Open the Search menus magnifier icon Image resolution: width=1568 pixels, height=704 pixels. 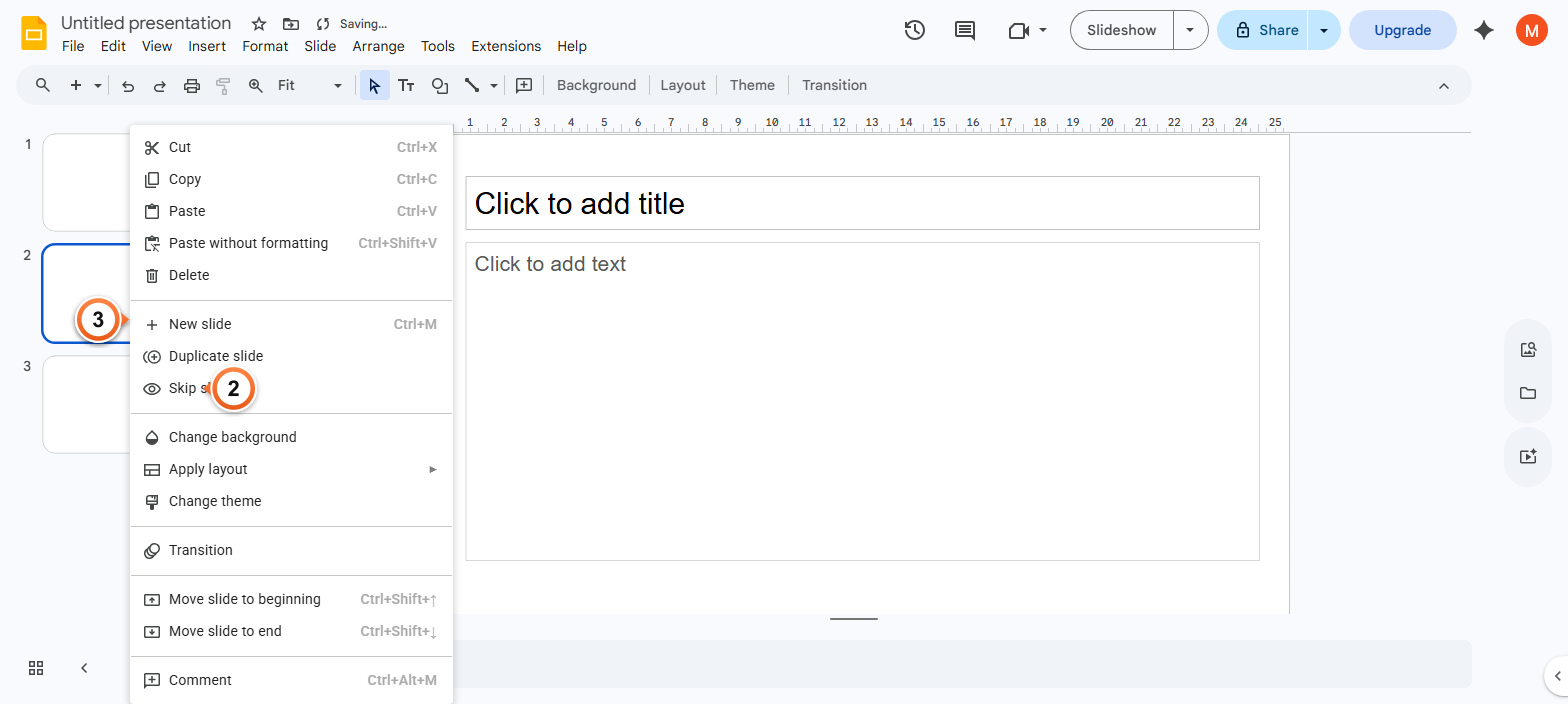(43, 85)
